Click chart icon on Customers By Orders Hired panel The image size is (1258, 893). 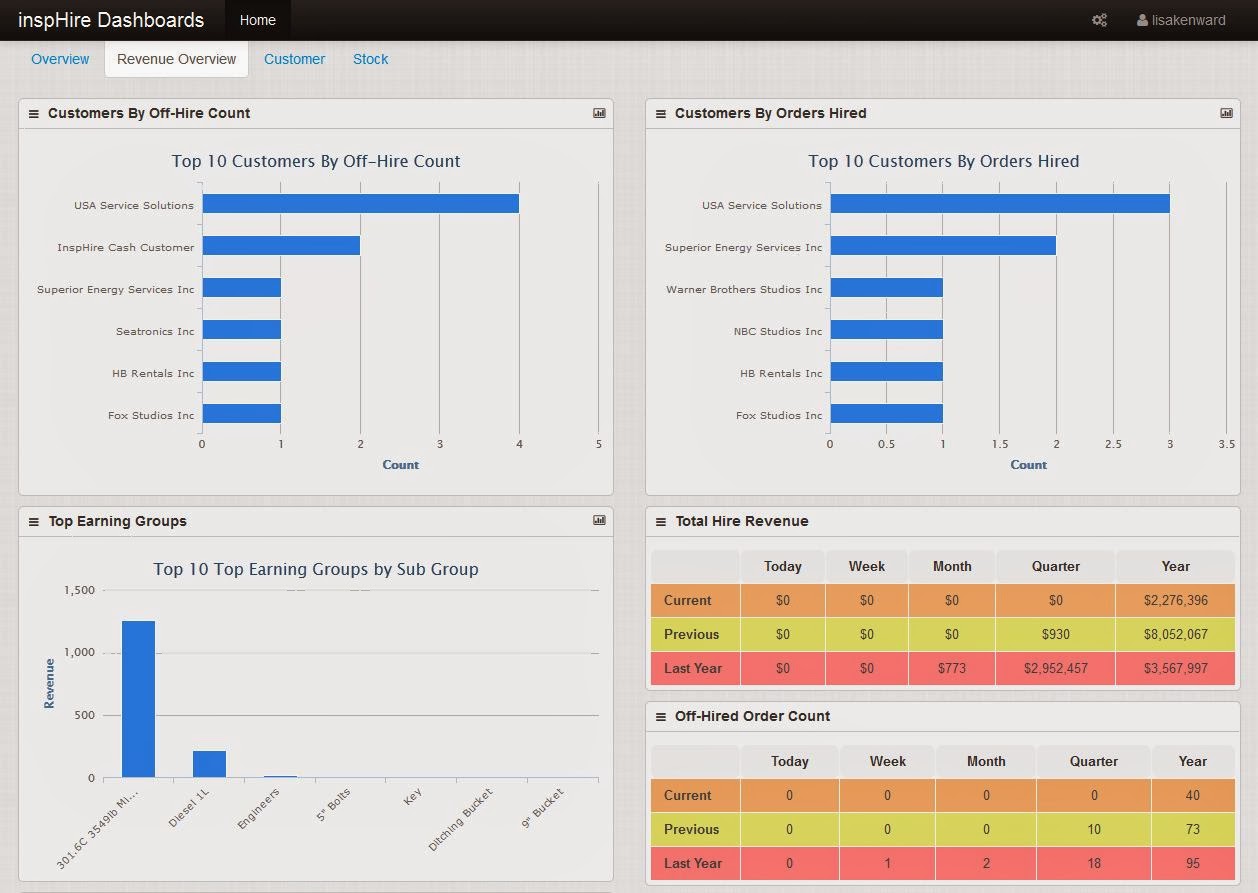pyautogui.click(x=1226, y=113)
